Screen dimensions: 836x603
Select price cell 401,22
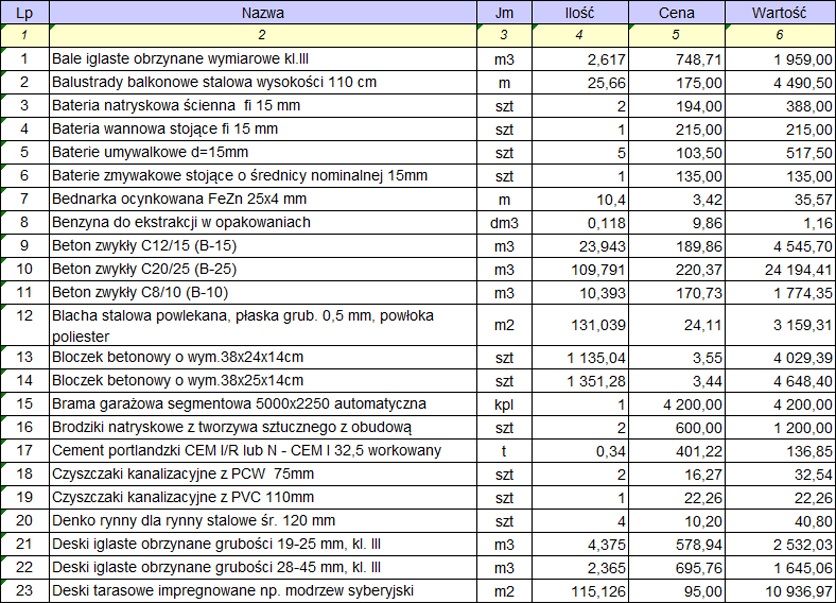(x=677, y=451)
